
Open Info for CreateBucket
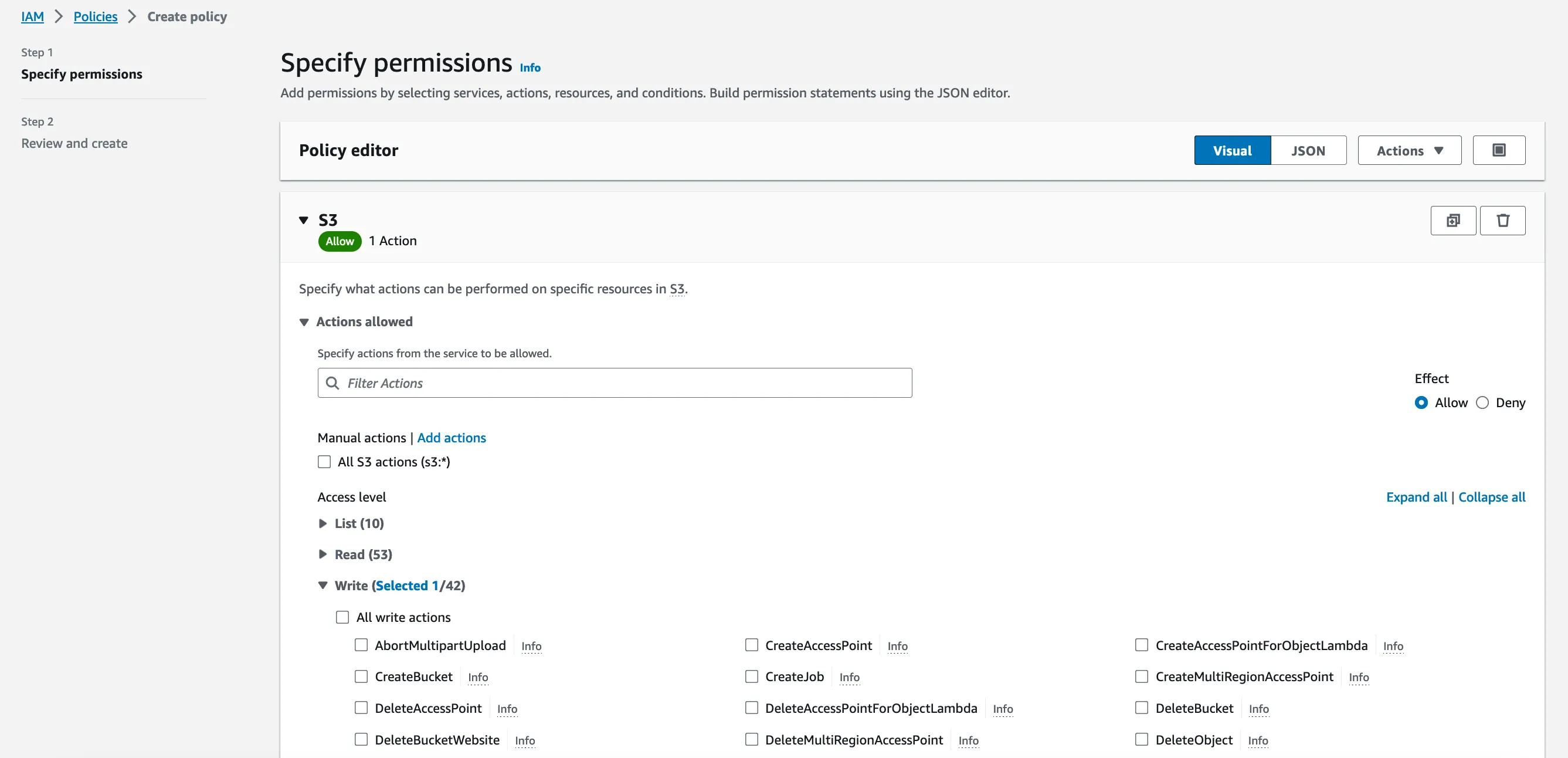(478, 678)
